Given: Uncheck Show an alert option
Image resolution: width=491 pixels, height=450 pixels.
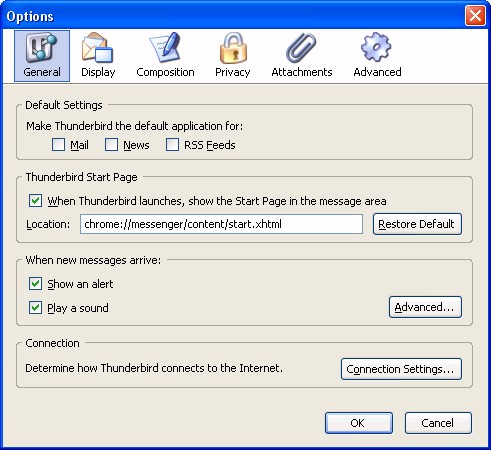Looking at the screenshot, I should coord(35,284).
